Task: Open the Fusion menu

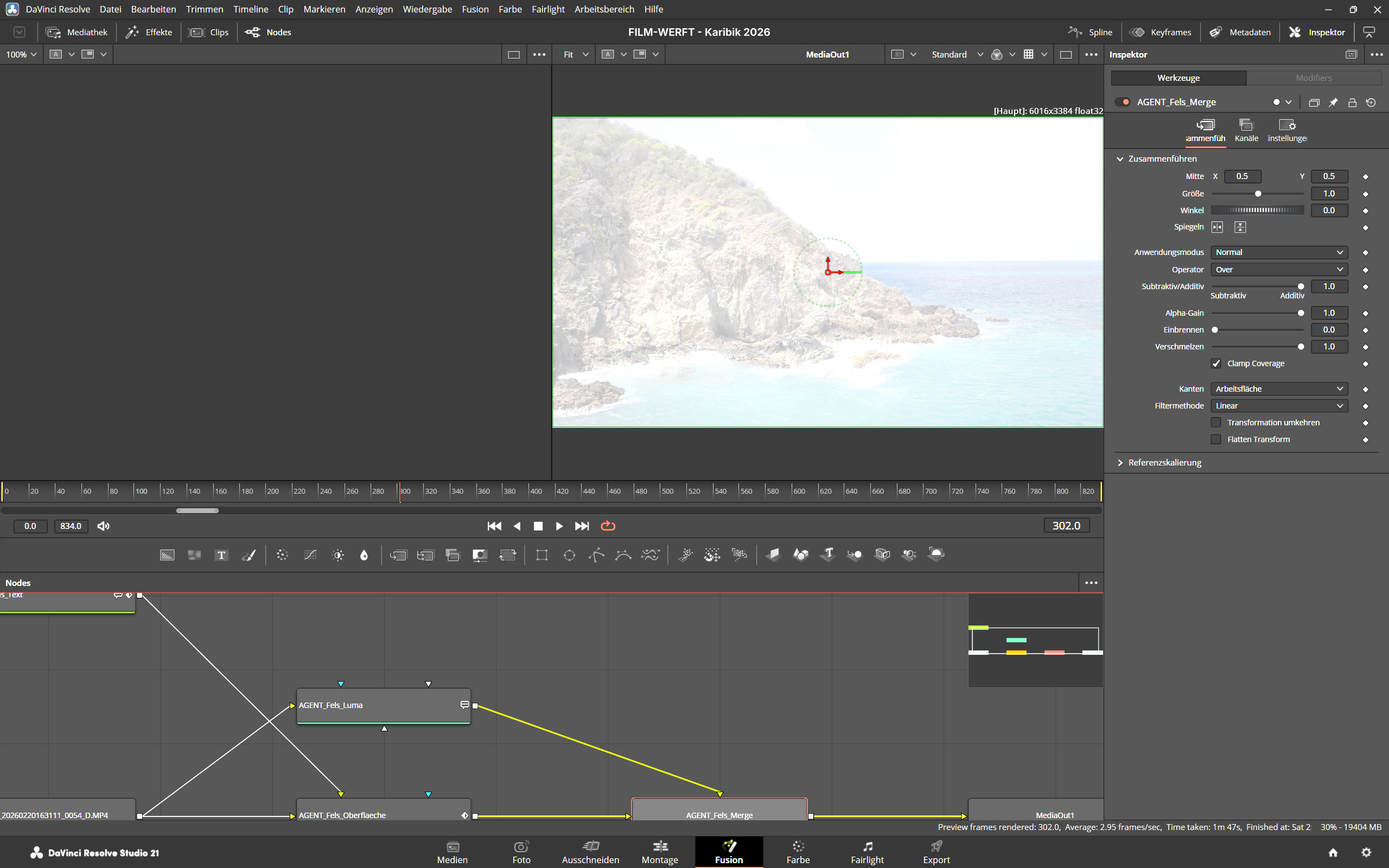Action: [x=475, y=9]
